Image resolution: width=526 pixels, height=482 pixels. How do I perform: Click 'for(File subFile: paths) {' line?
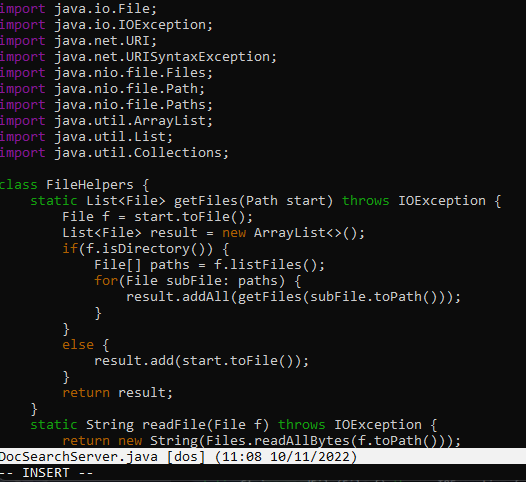click(x=197, y=281)
